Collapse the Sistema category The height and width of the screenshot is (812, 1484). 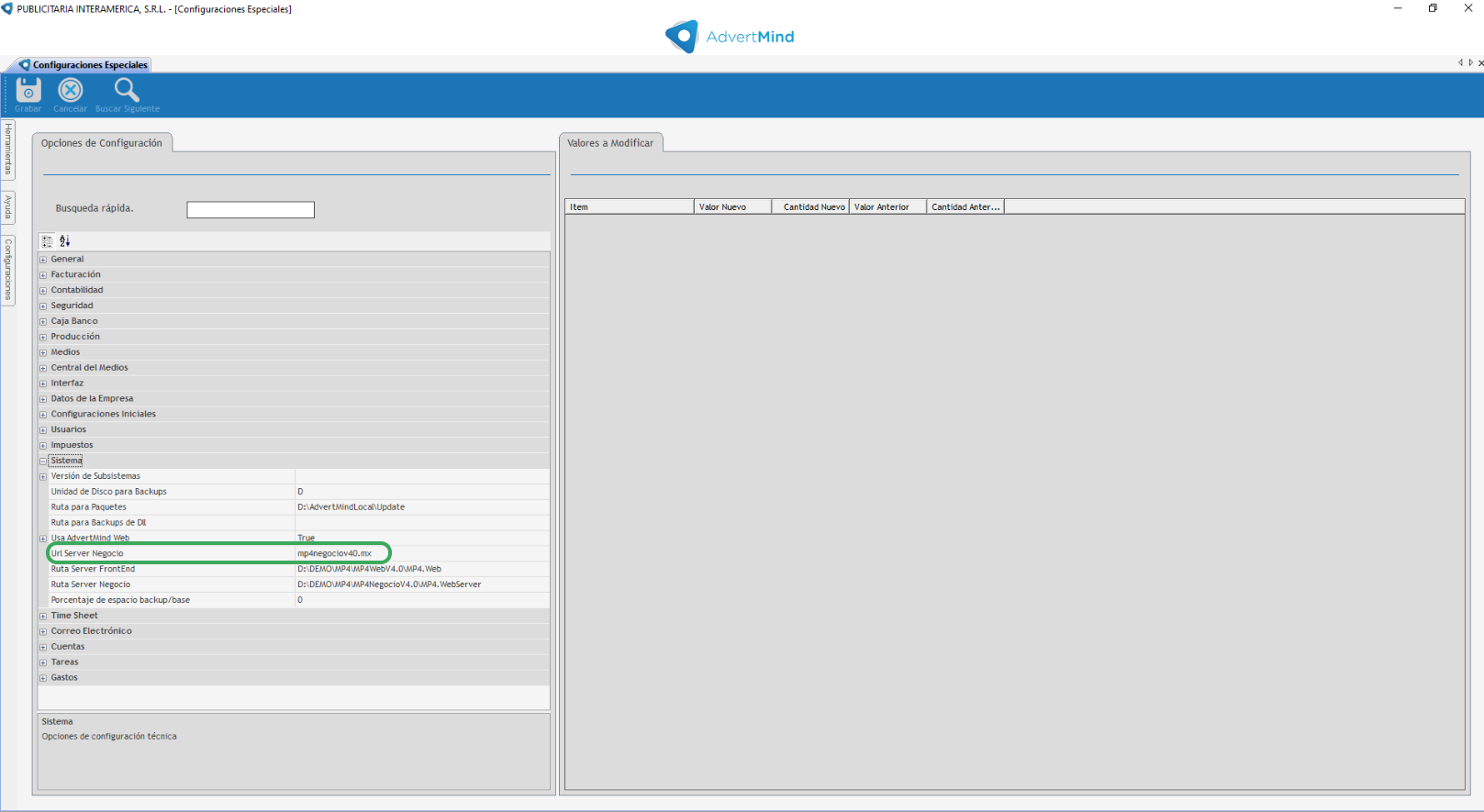43,462
